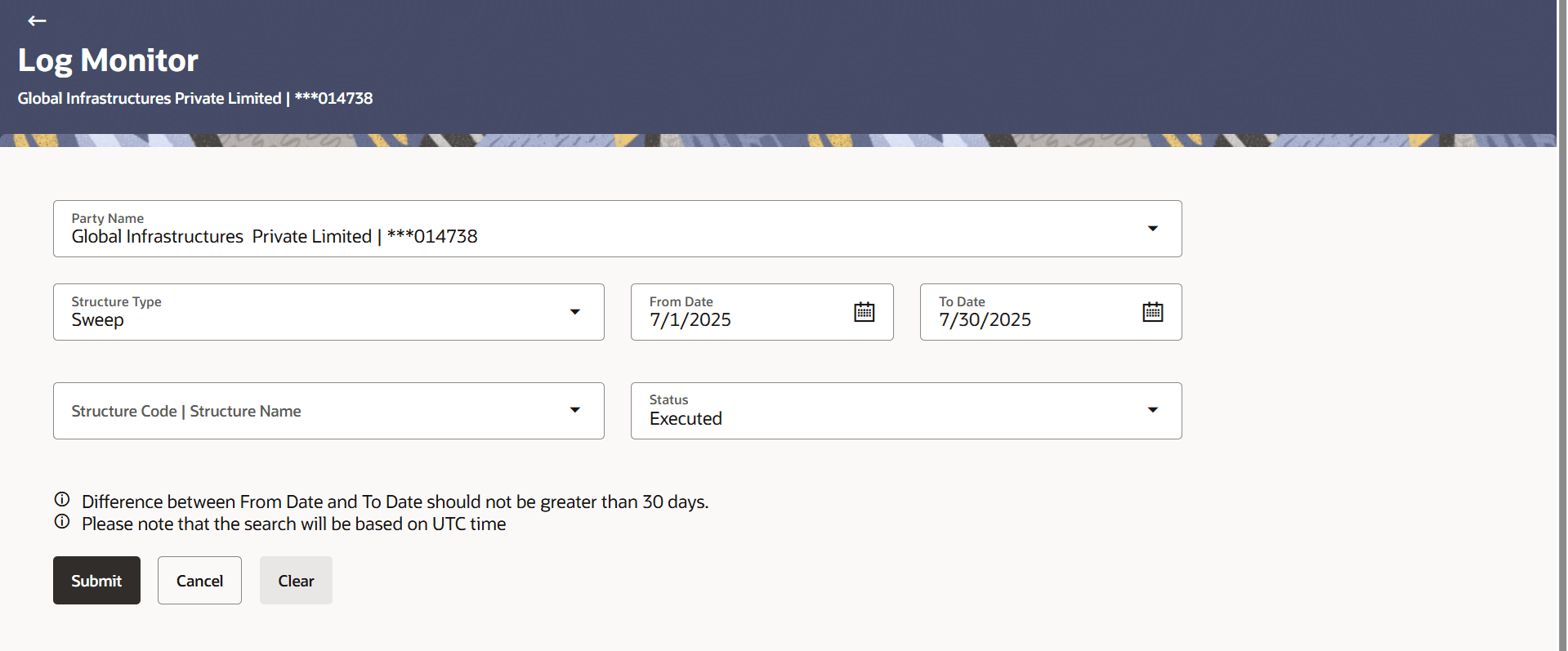
Task: Expand the Party Name dropdown
Action: [1153, 229]
